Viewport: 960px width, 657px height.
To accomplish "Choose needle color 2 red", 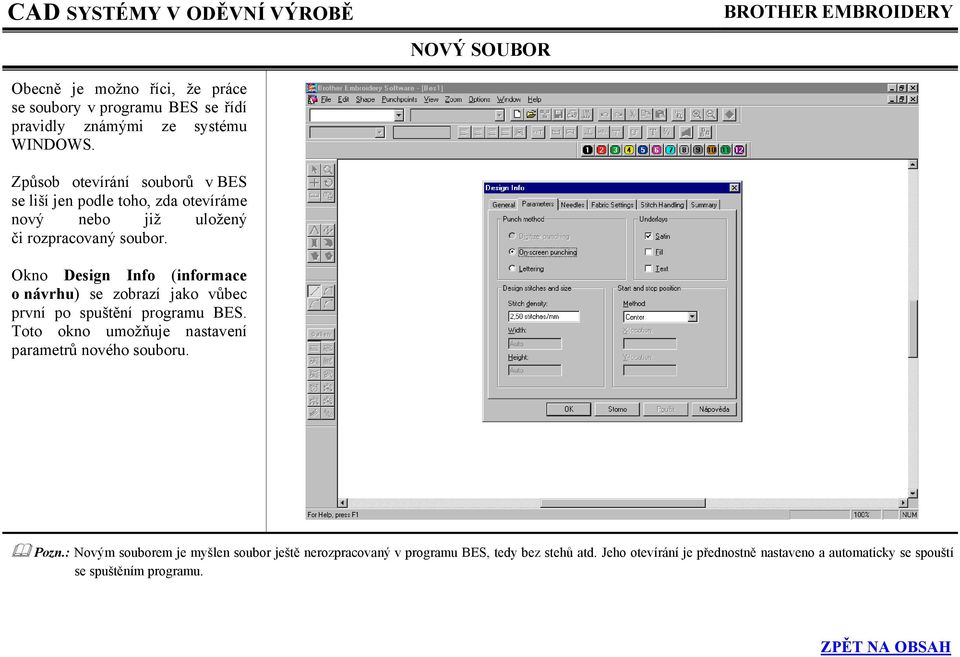I will 601,150.
